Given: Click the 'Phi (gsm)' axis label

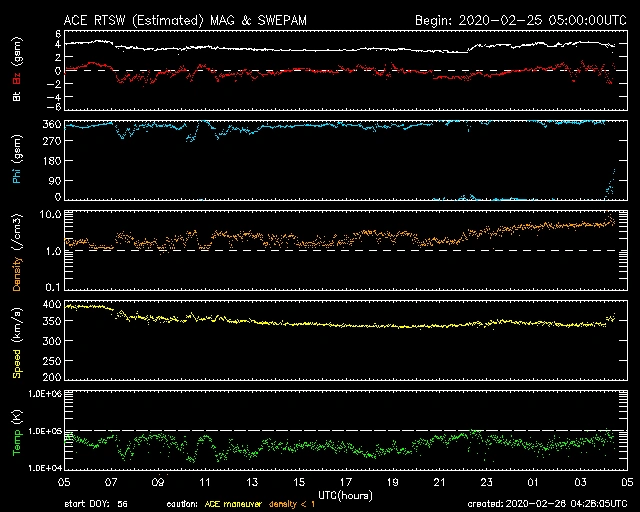Looking at the screenshot, I should click(x=17, y=159).
